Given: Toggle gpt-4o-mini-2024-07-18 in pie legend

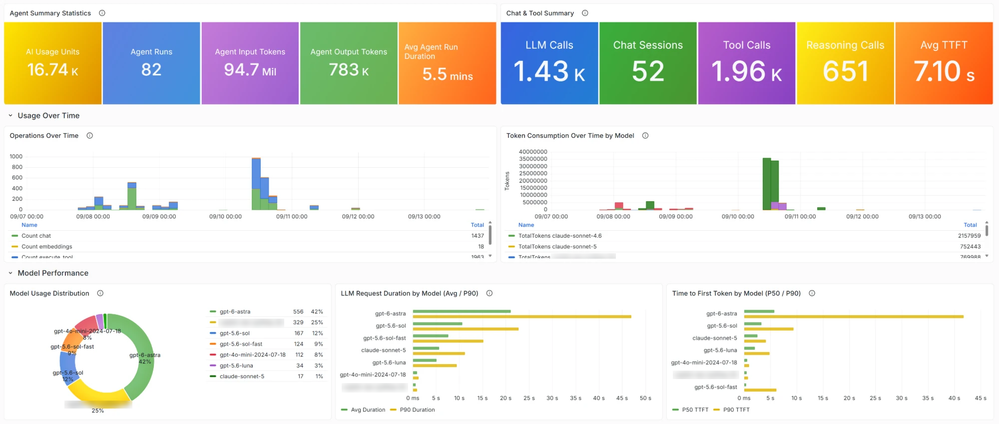Looking at the screenshot, I should pos(252,355).
